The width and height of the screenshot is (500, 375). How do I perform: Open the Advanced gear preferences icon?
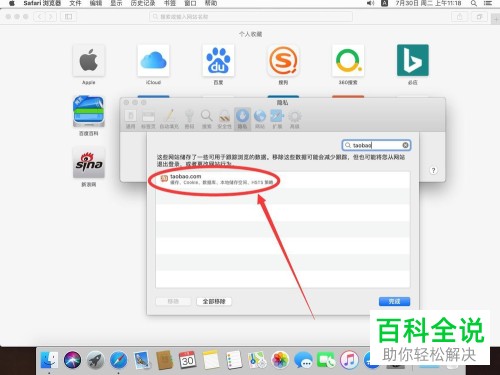pos(295,119)
